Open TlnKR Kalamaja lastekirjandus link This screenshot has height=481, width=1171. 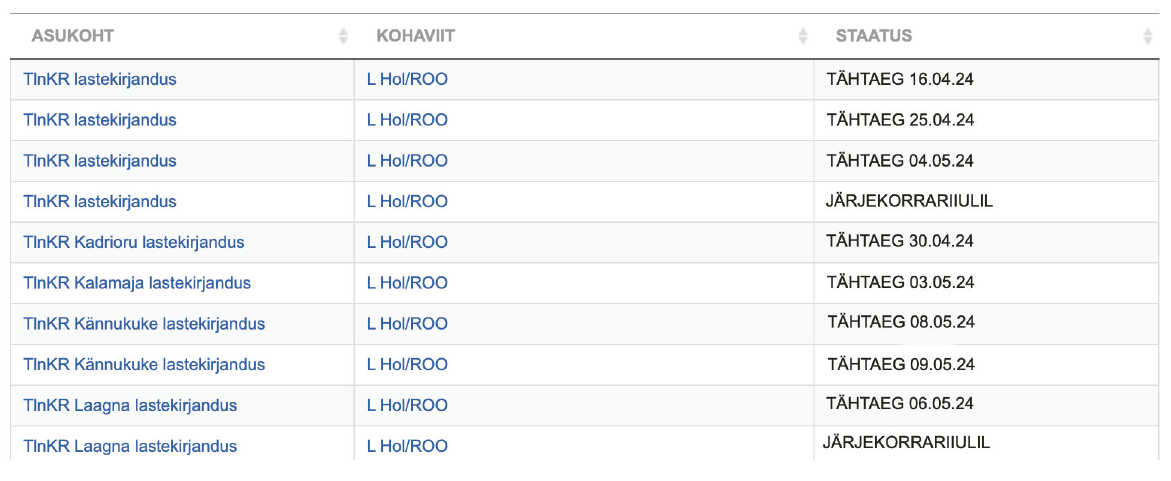pyautogui.click(x=137, y=283)
